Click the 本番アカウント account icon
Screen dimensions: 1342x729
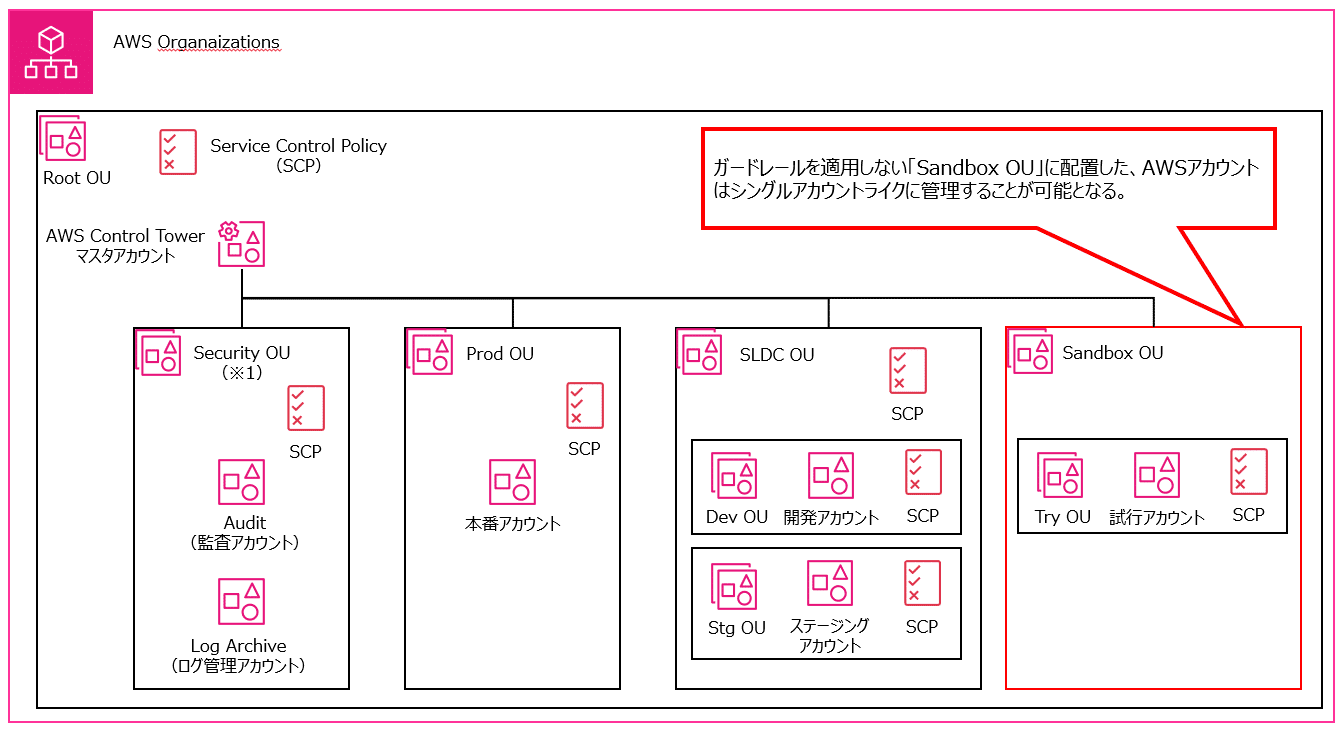[512, 482]
